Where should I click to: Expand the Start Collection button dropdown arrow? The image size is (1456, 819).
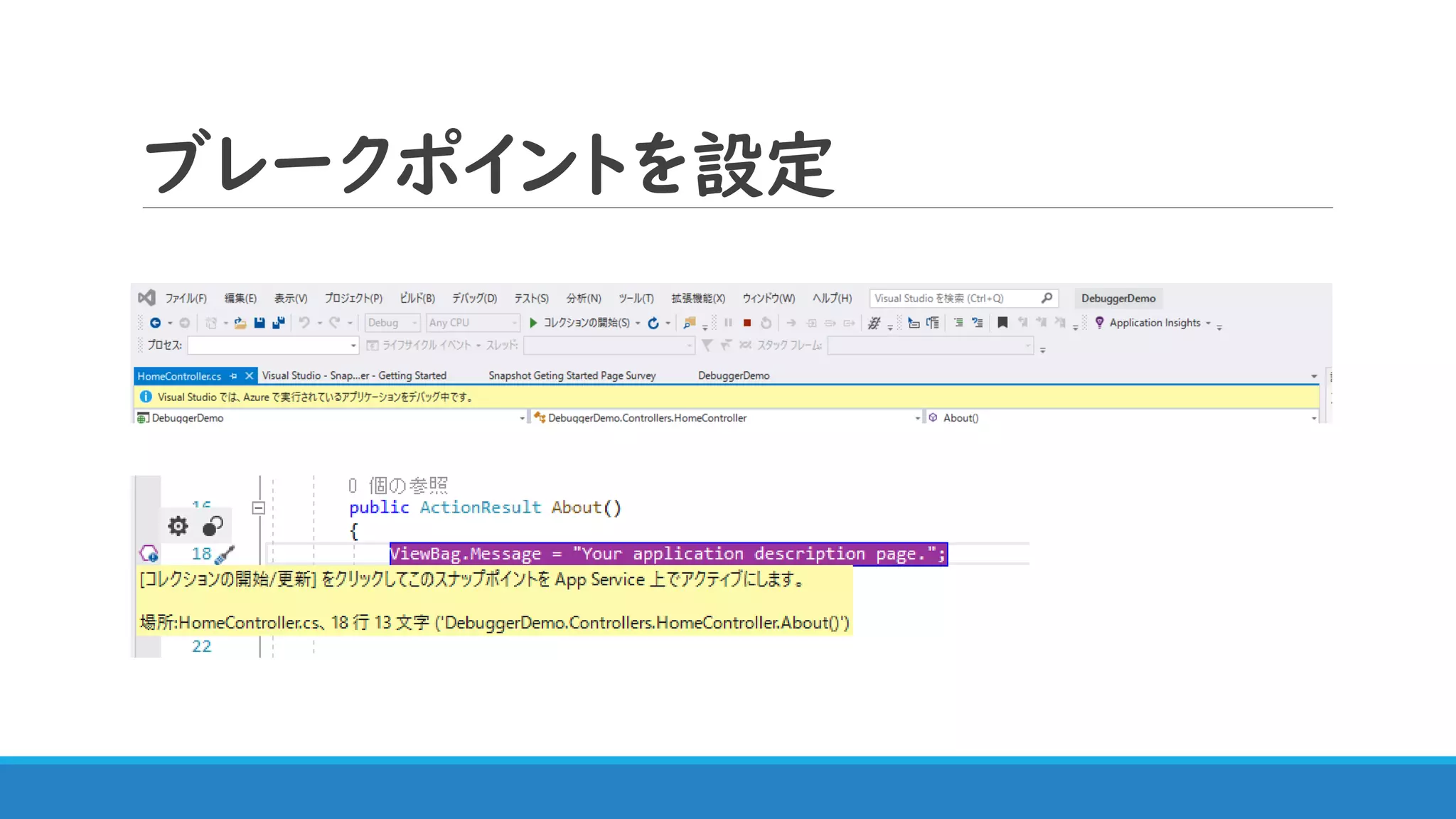click(638, 323)
